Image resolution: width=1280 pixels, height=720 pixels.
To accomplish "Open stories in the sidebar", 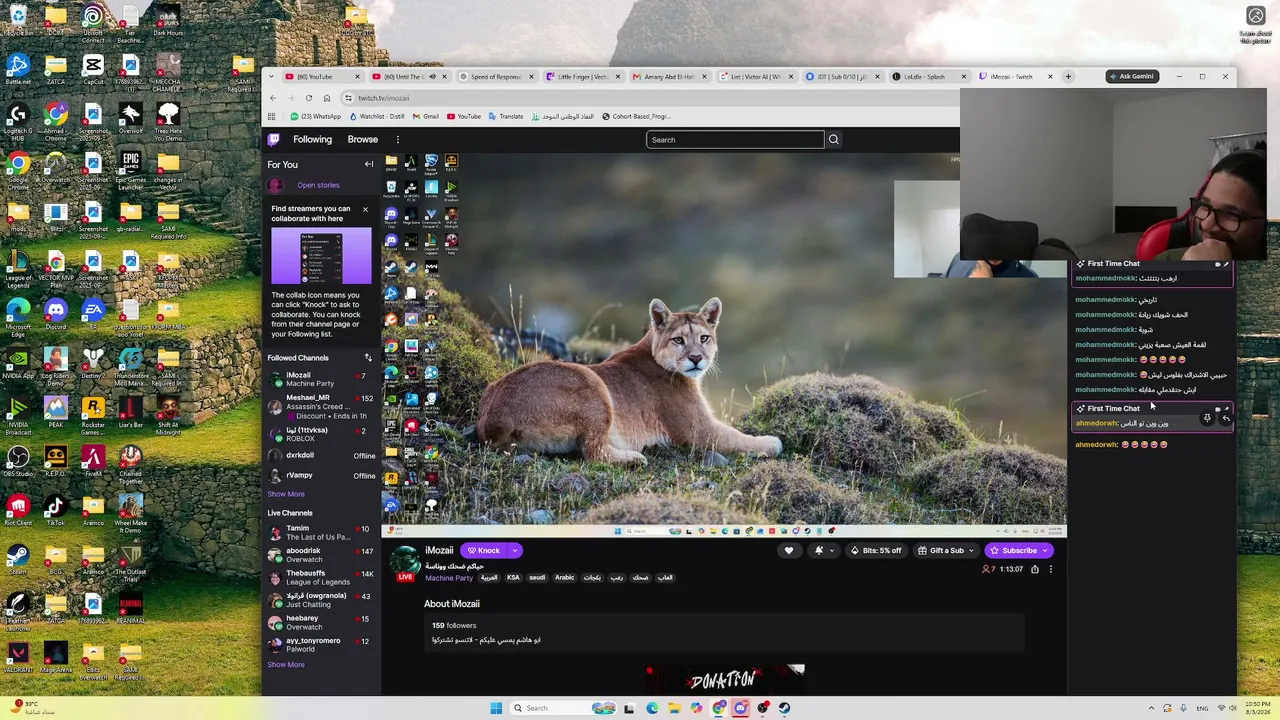I will pyautogui.click(x=318, y=185).
